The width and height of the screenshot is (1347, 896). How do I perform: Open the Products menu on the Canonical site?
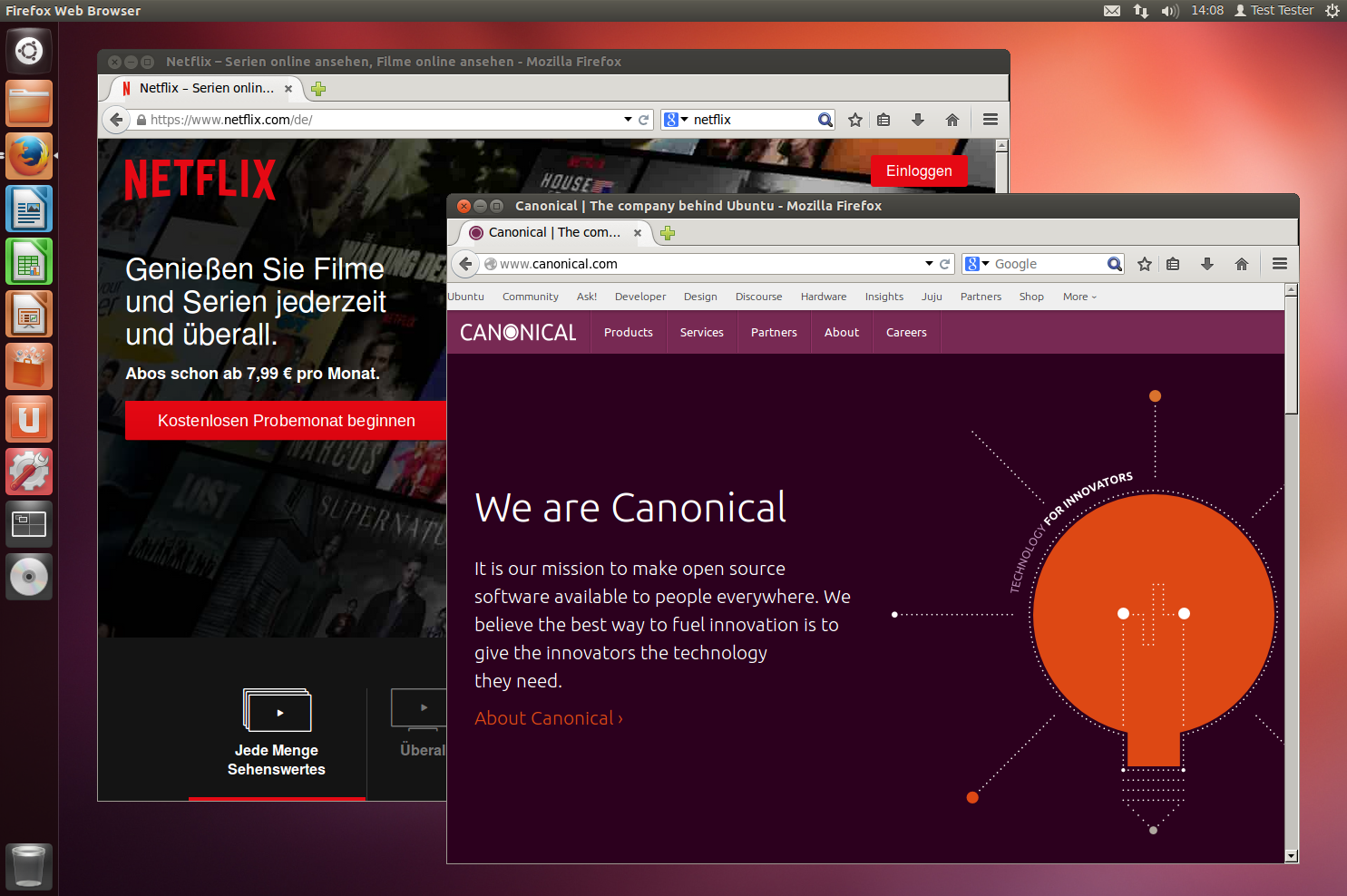(629, 333)
